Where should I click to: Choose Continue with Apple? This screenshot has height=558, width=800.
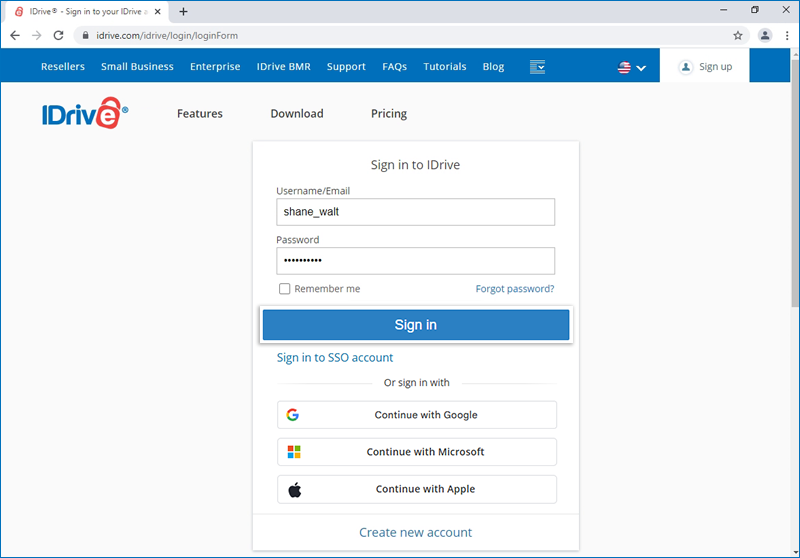[x=417, y=490]
